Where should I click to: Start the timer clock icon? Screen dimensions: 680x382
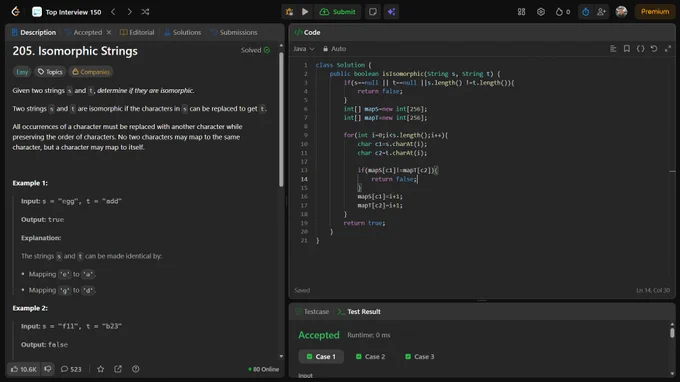point(585,12)
